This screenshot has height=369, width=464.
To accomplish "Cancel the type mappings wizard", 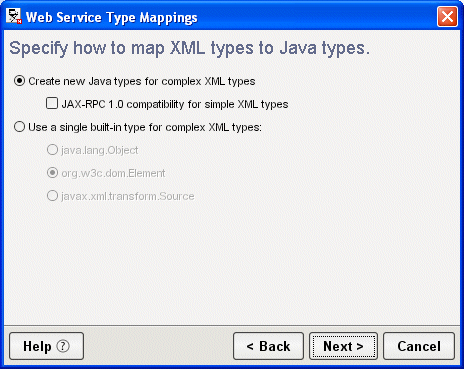I will pyautogui.click(x=419, y=346).
